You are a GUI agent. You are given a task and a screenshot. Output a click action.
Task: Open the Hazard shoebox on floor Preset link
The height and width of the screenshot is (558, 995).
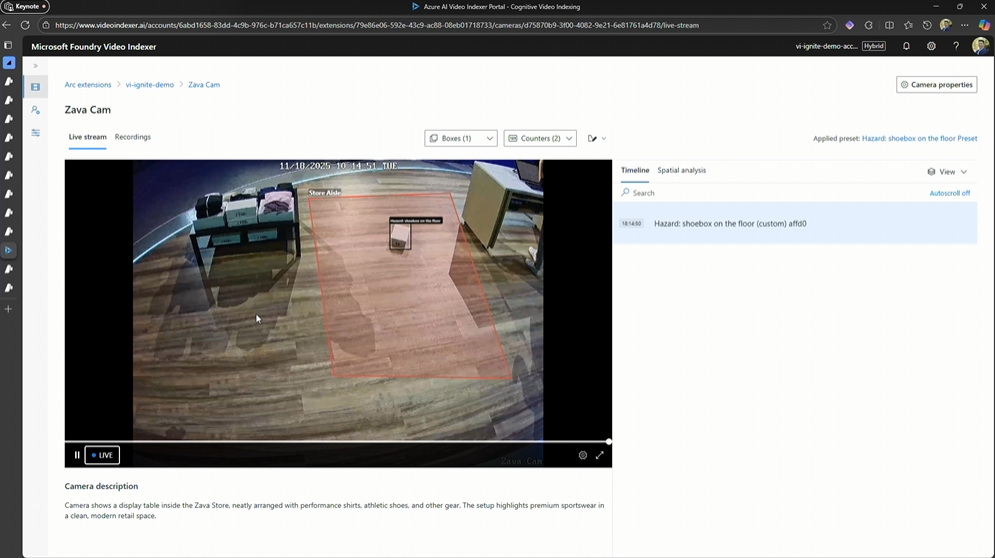(x=919, y=138)
